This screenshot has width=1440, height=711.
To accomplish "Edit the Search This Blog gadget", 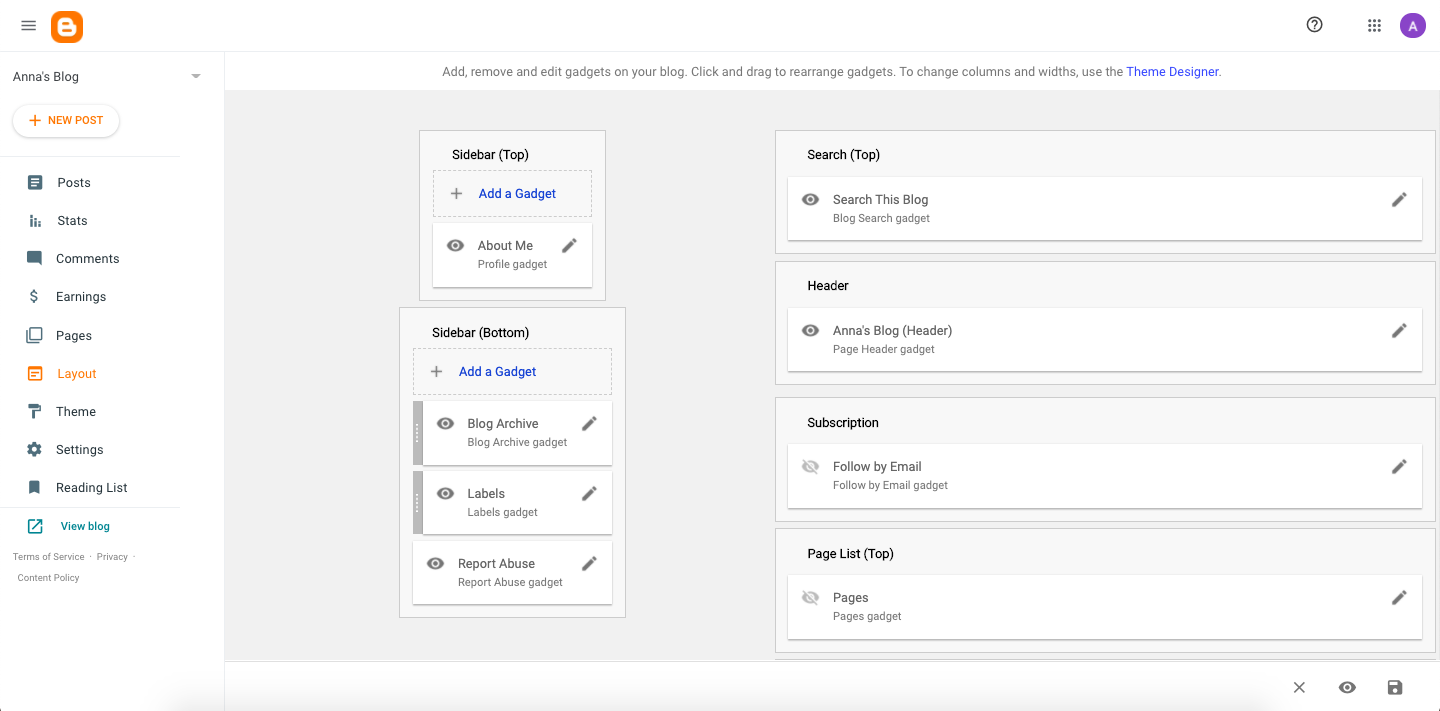I will click(1399, 200).
